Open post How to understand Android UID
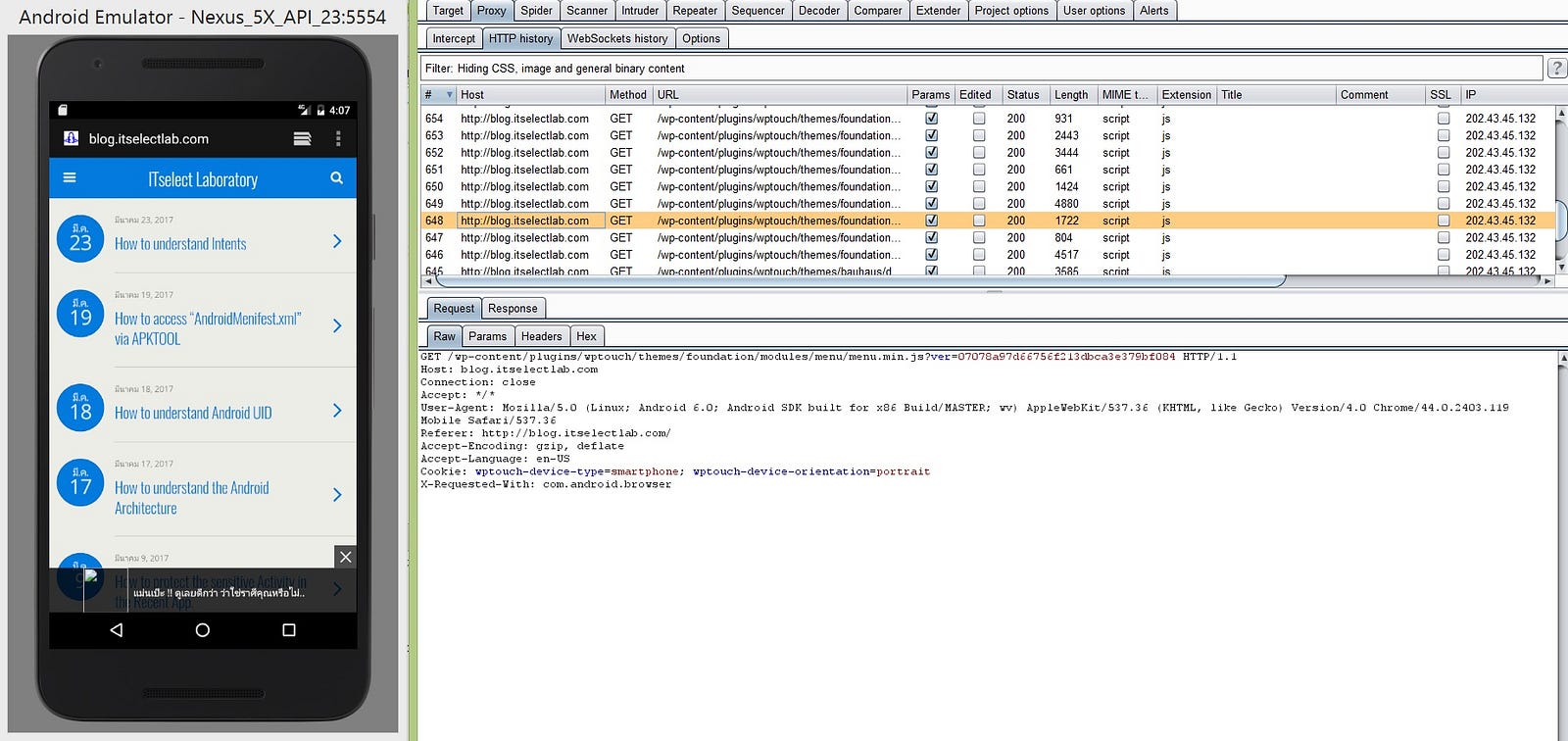The height and width of the screenshot is (741, 1568). click(x=193, y=414)
